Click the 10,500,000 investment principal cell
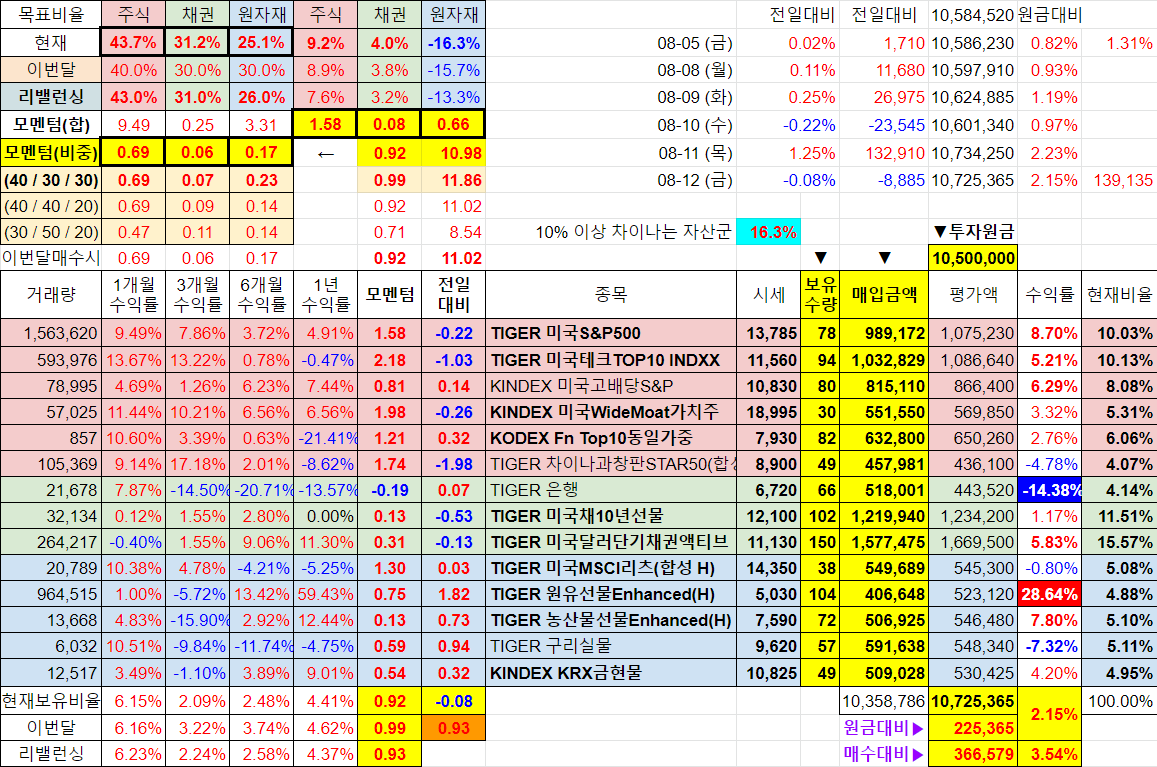 pyautogui.click(x=973, y=258)
